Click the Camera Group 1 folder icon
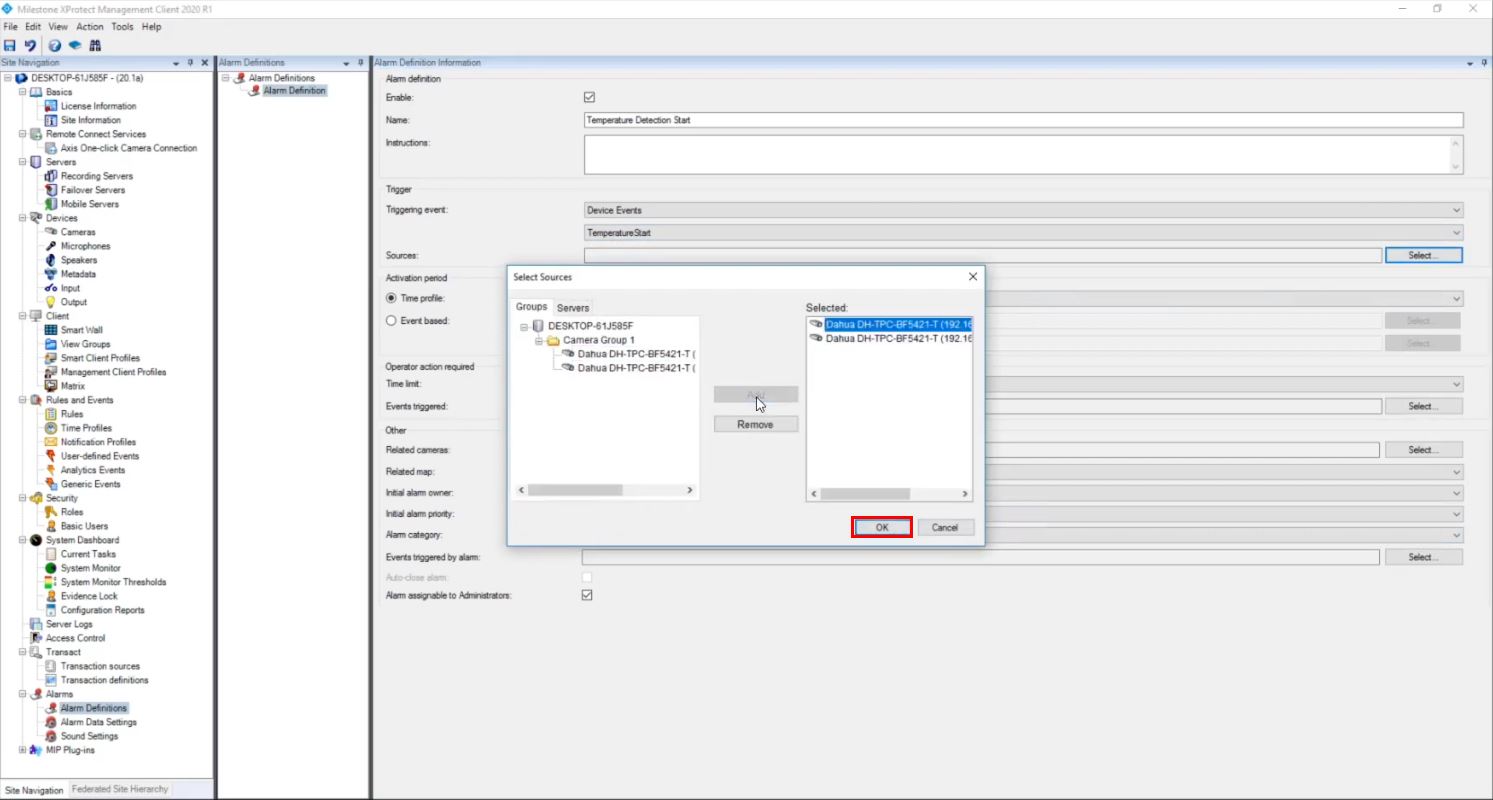The height and width of the screenshot is (800, 1493). (553, 340)
